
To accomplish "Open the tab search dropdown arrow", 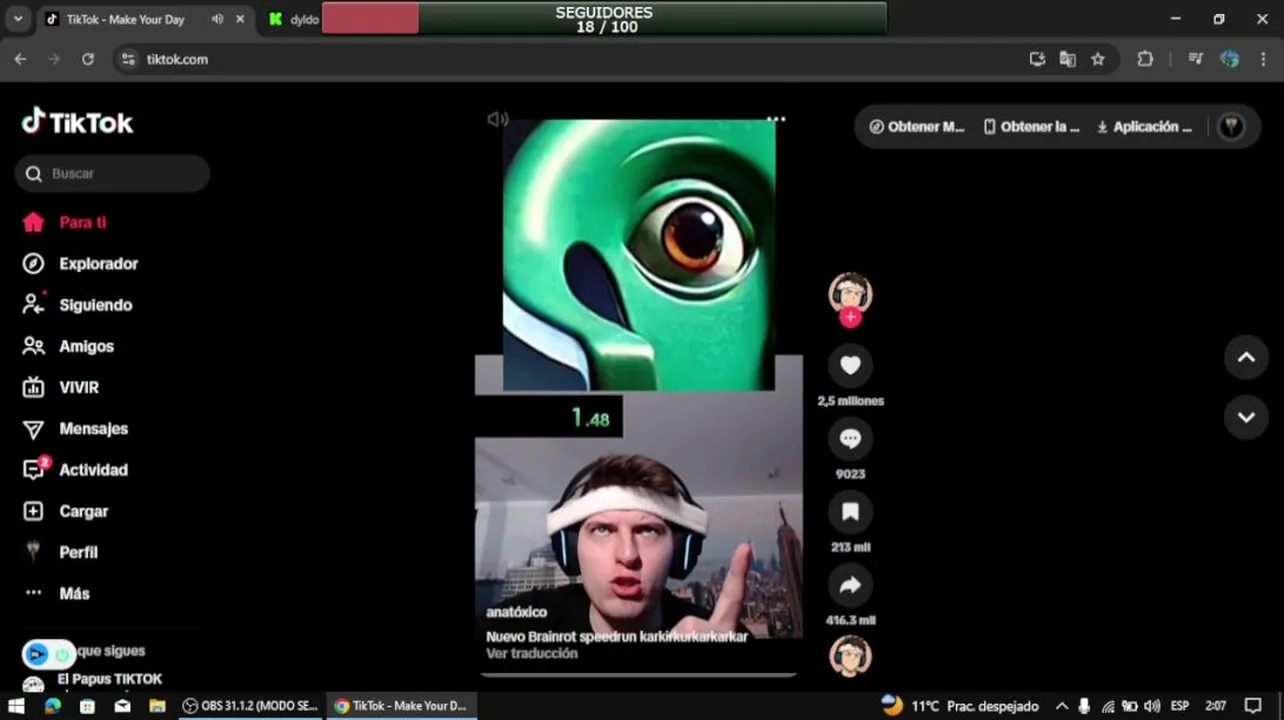I will tap(17, 19).
